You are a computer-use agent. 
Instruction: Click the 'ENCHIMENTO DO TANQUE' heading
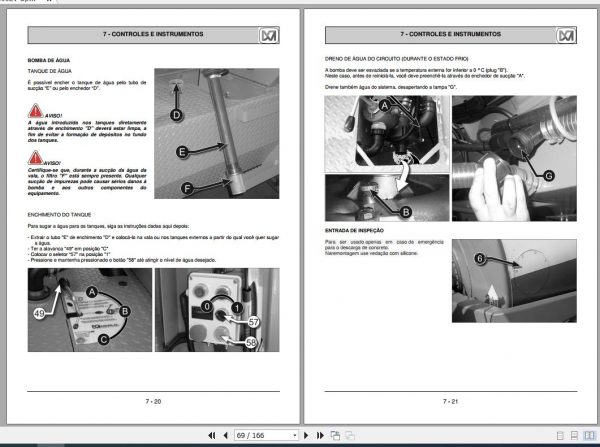click(59, 215)
